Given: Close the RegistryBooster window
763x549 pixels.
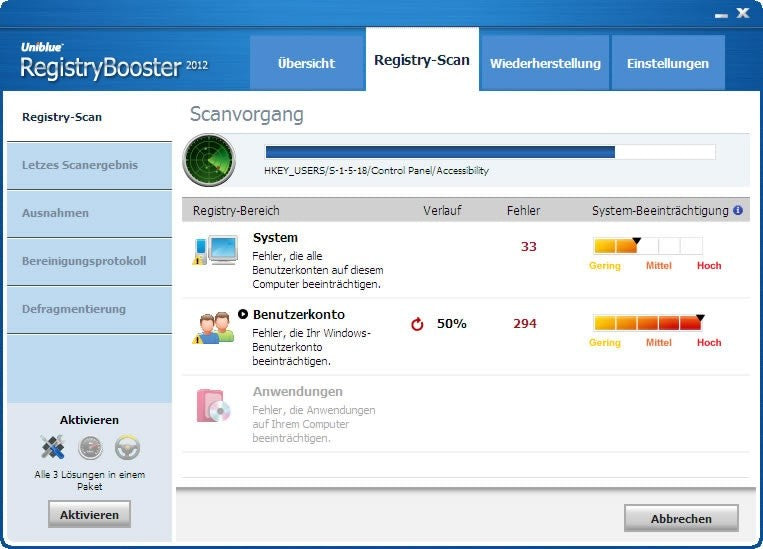Looking at the screenshot, I should [x=743, y=13].
